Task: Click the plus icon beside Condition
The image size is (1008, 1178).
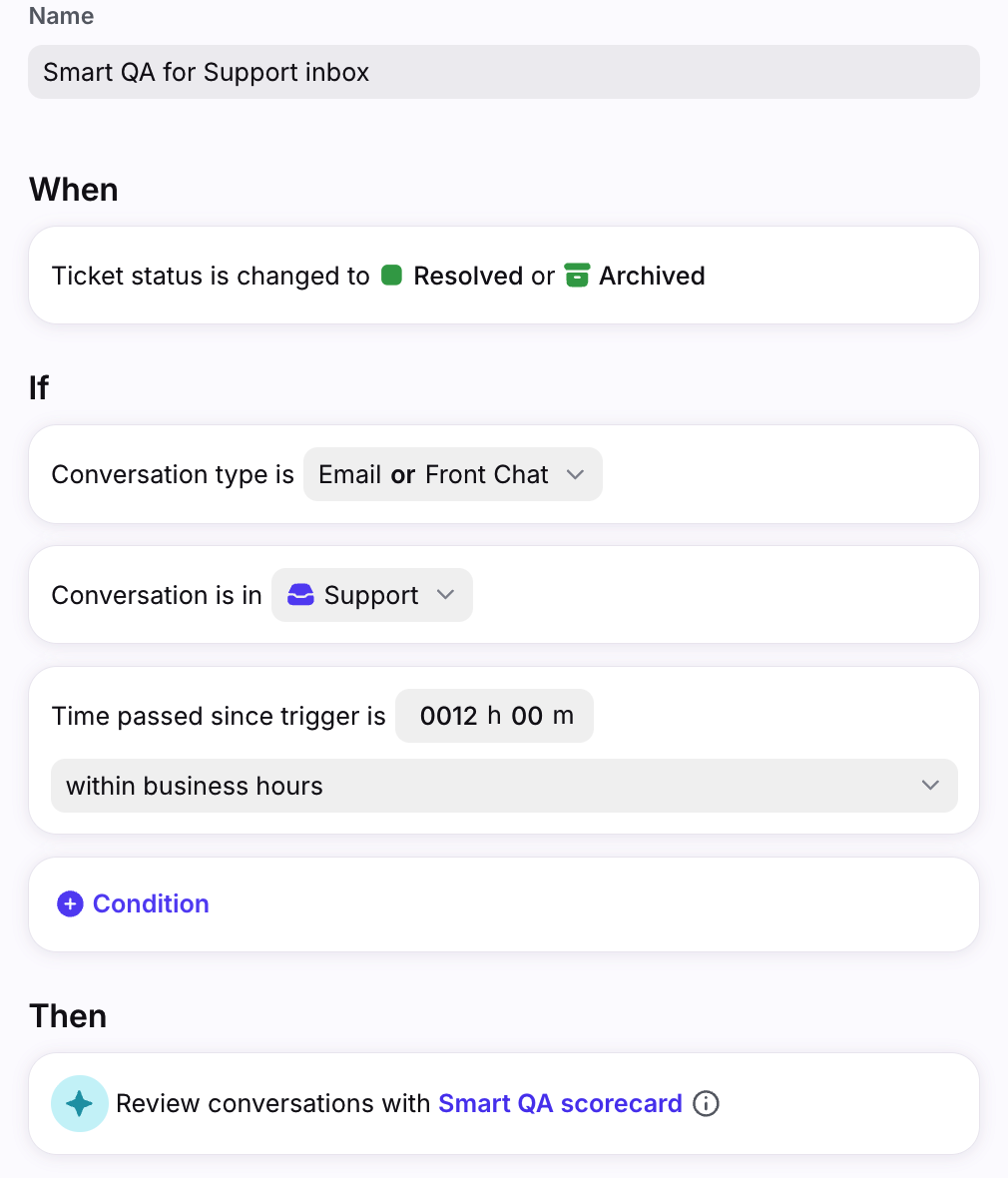Action: 70,904
